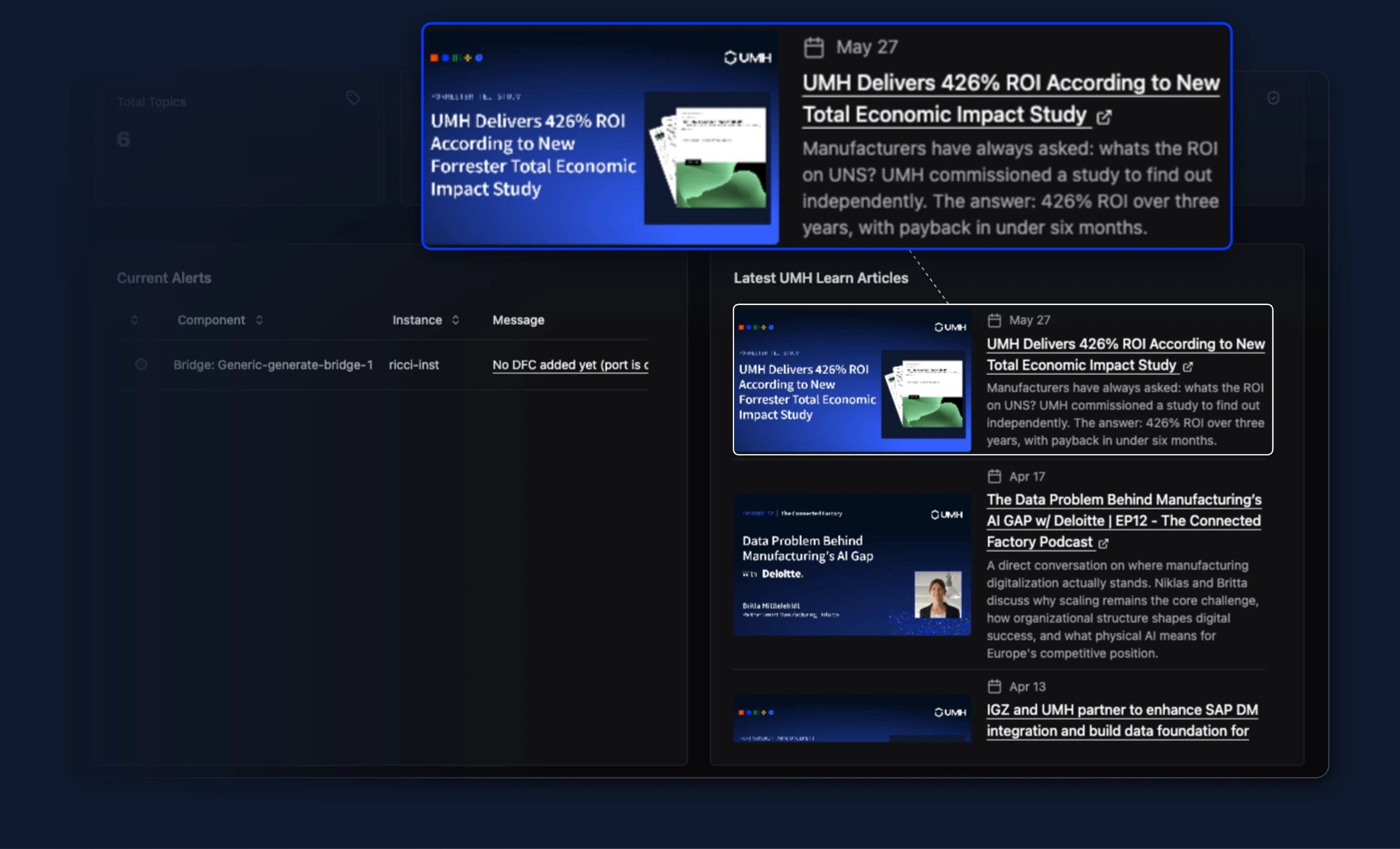Click the 'Latest UMH Learn Articles' heading
Image resolution: width=1400 pixels, height=849 pixels.
point(820,278)
